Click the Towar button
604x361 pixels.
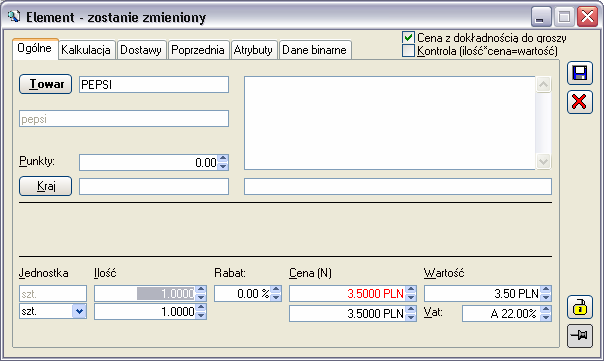[x=45, y=84]
